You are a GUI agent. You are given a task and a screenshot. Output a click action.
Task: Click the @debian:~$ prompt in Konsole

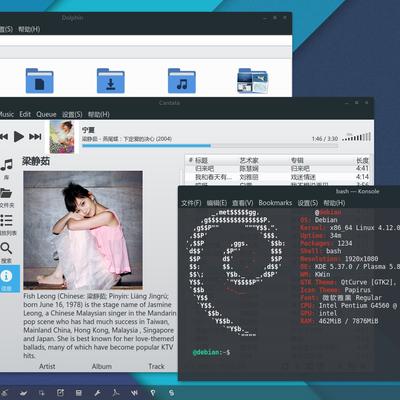point(211,352)
